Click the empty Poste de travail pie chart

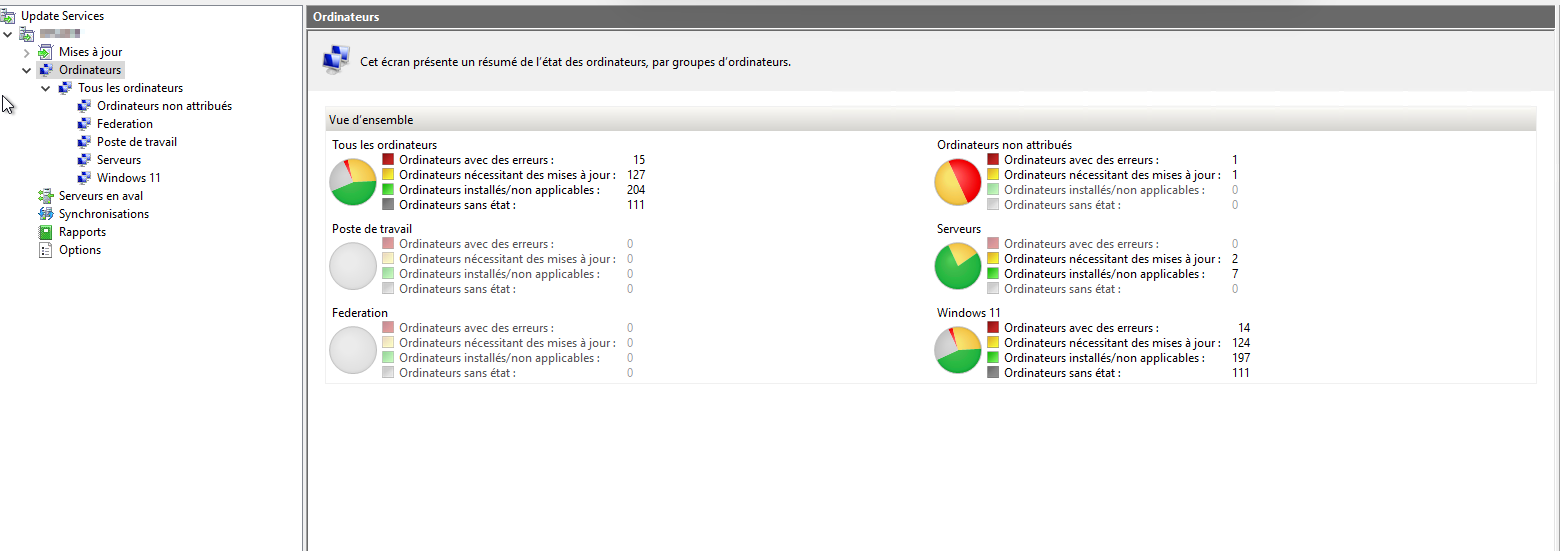353,266
